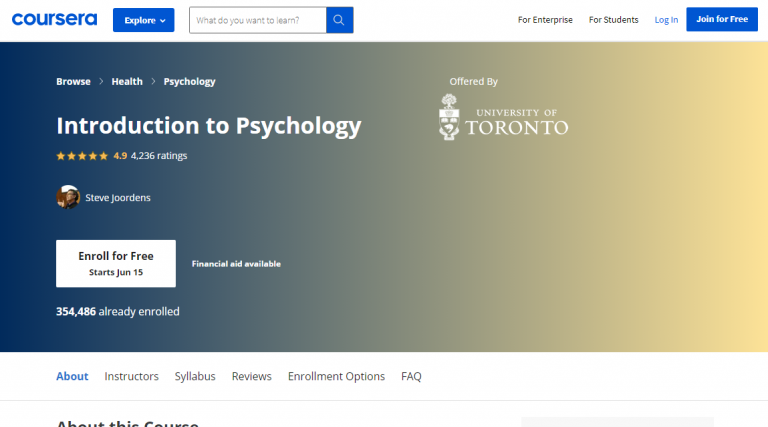
Task: Type in the 'What do you want to learn?' field
Action: click(x=258, y=20)
